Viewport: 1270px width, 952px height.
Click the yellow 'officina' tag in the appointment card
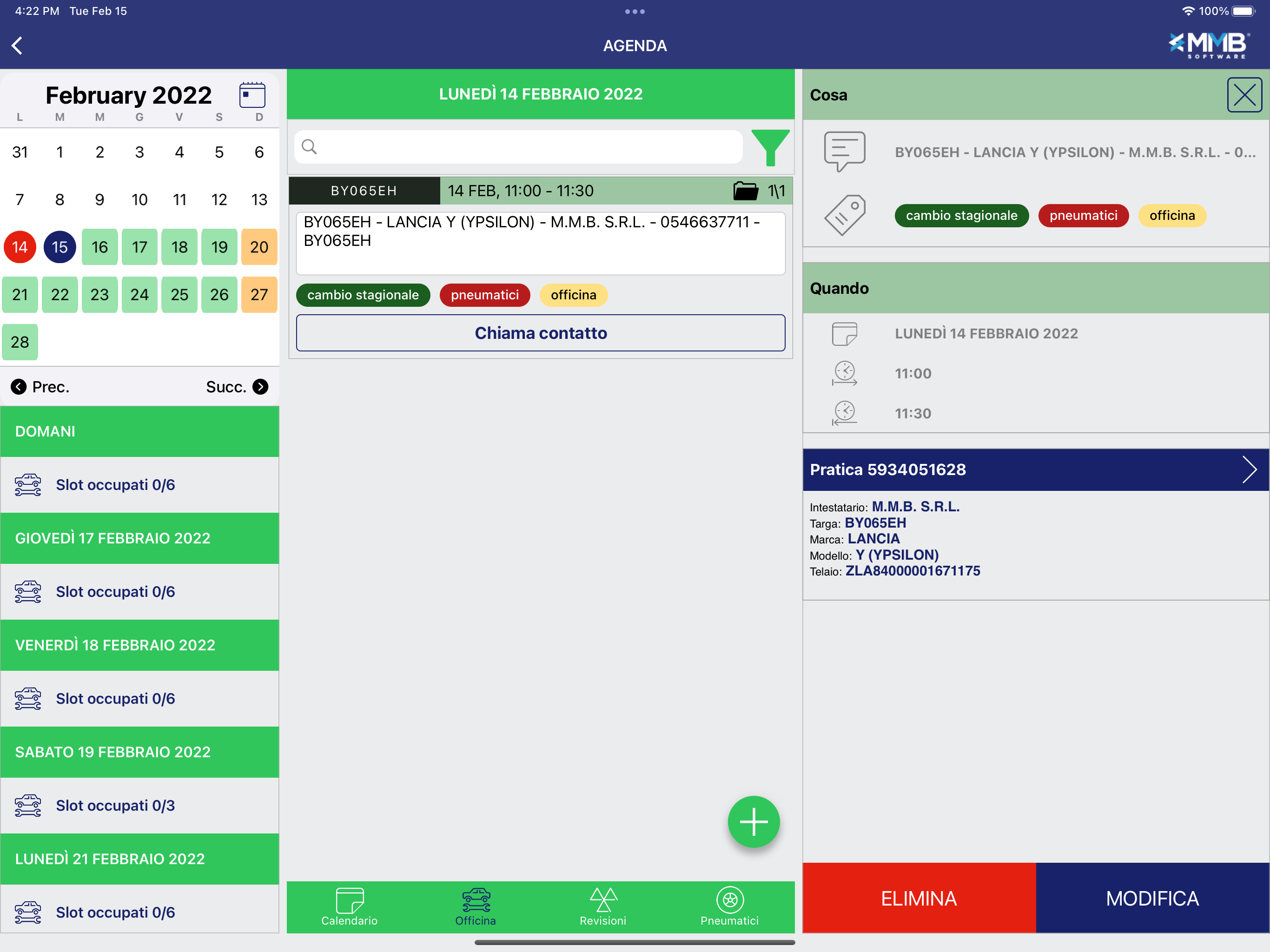(x=573, y=295)
